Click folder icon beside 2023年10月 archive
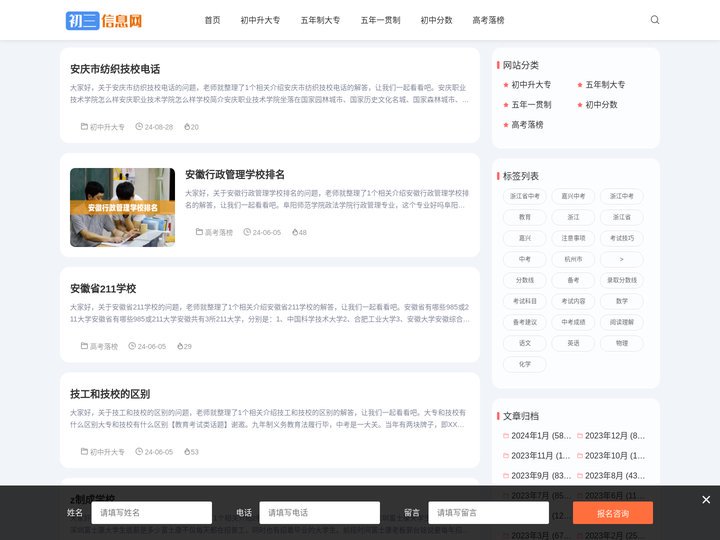 pyautogui.click(x=580, y=456)
